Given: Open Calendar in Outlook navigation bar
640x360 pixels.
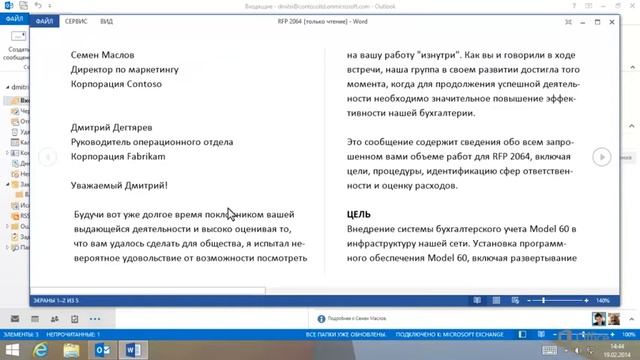Looking at the screenshot, I should pyautogui.click(x=35, y=319).
